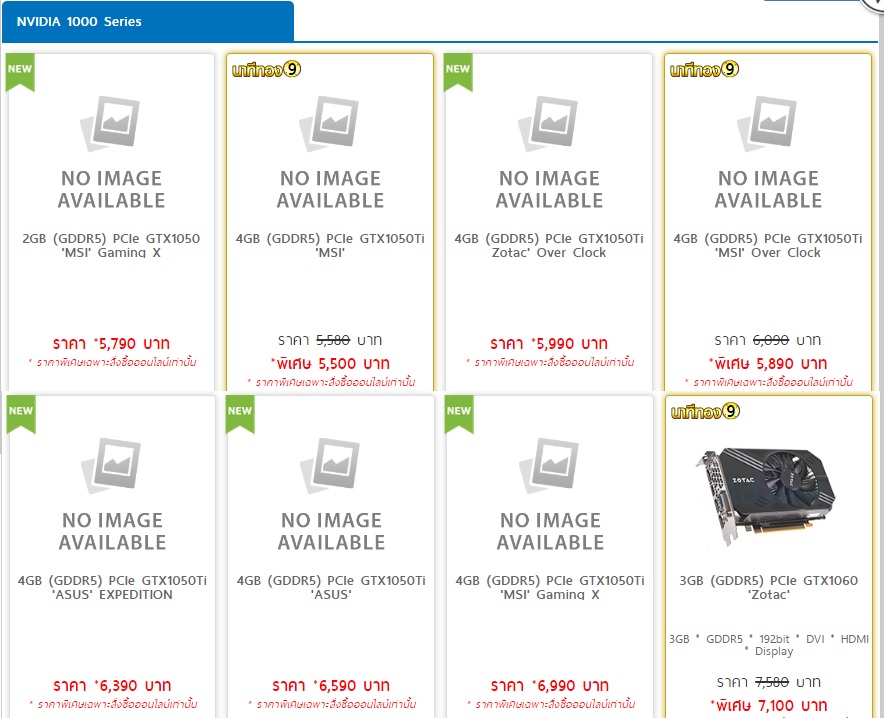Click NEW ribbon on Zotac Over Clock card
Screen dimensions: 884x718
458,72
